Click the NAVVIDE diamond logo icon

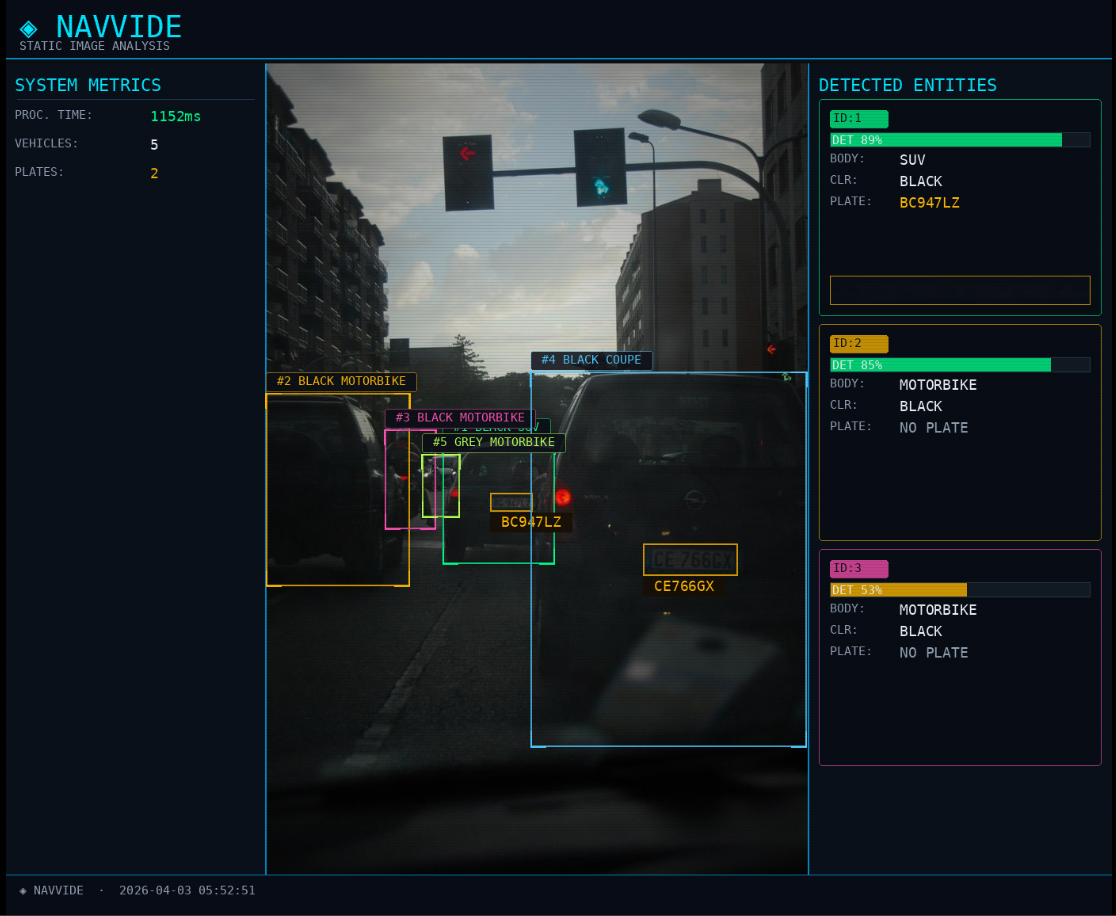[x=29, y=28]
